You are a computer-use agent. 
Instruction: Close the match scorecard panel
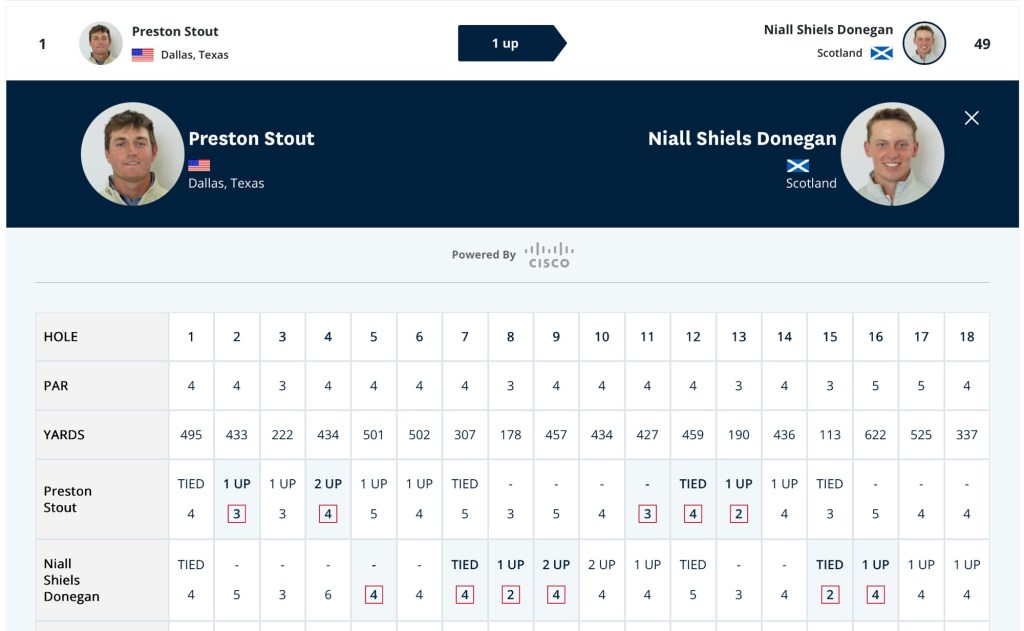[x=971, y=118]
